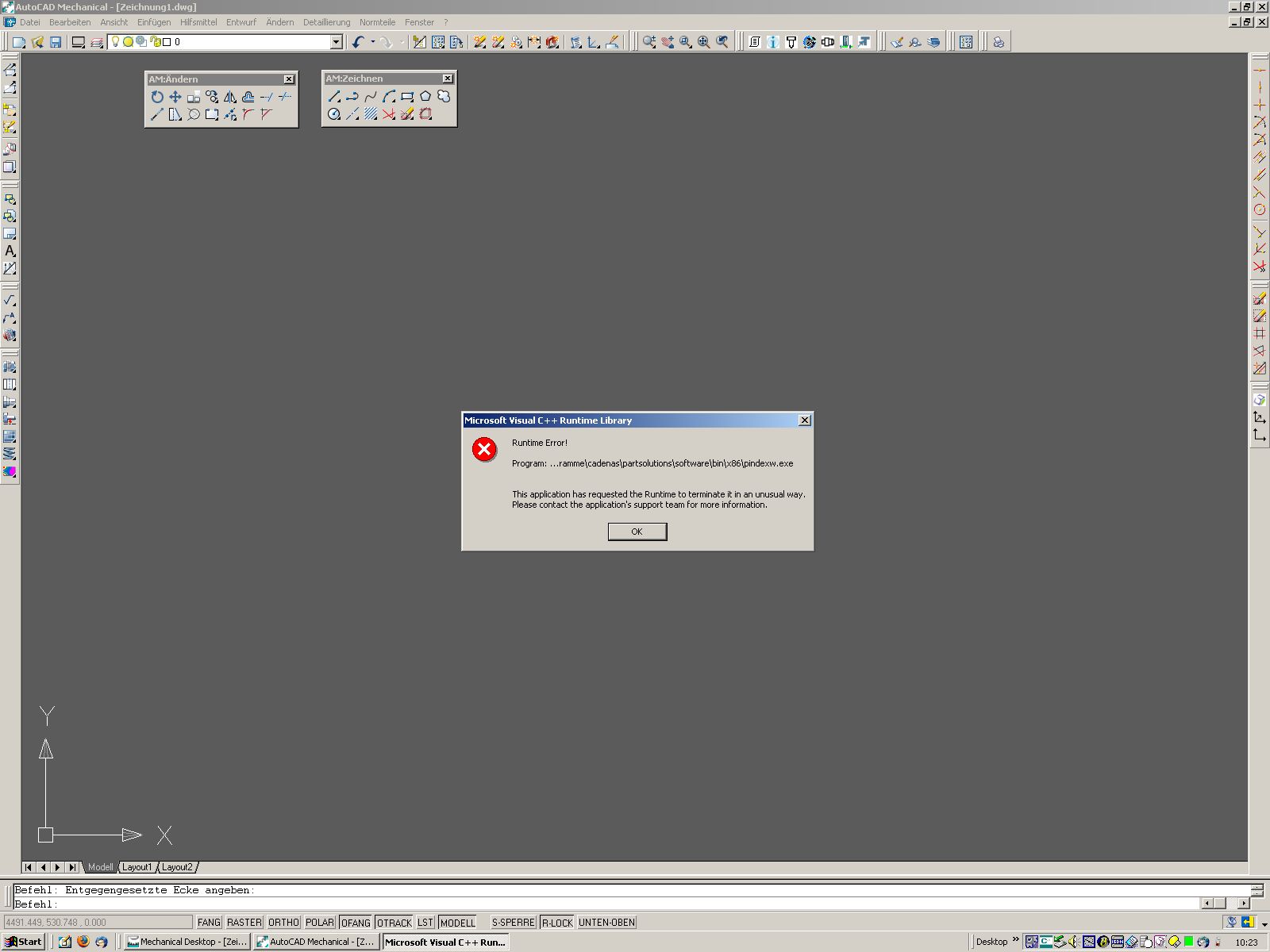
Task: Click the UNTEN-OBEN status button
Action: tap(606, 923)
